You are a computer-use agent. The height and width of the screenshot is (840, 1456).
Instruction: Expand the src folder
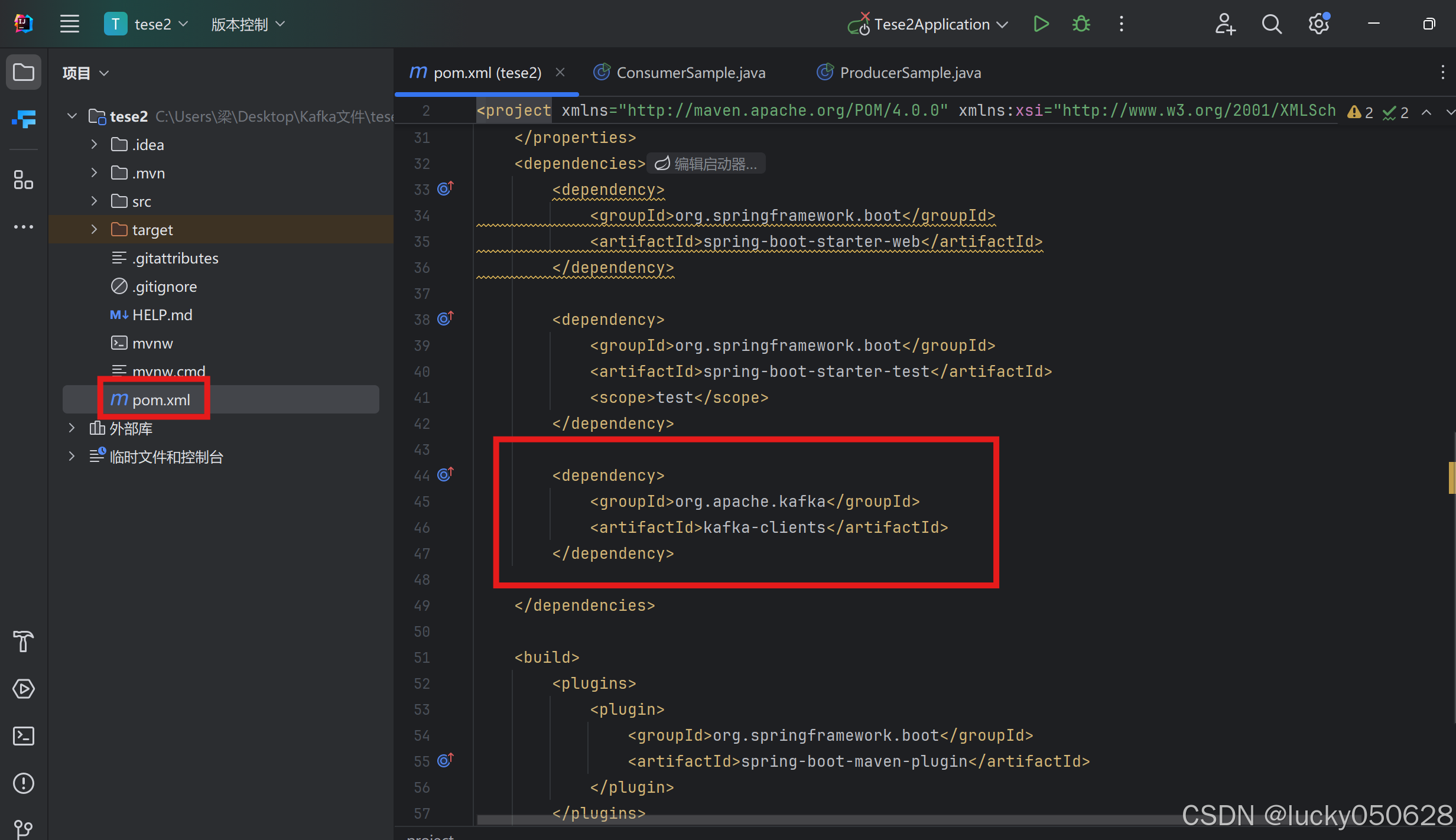[x=94, y=201]
